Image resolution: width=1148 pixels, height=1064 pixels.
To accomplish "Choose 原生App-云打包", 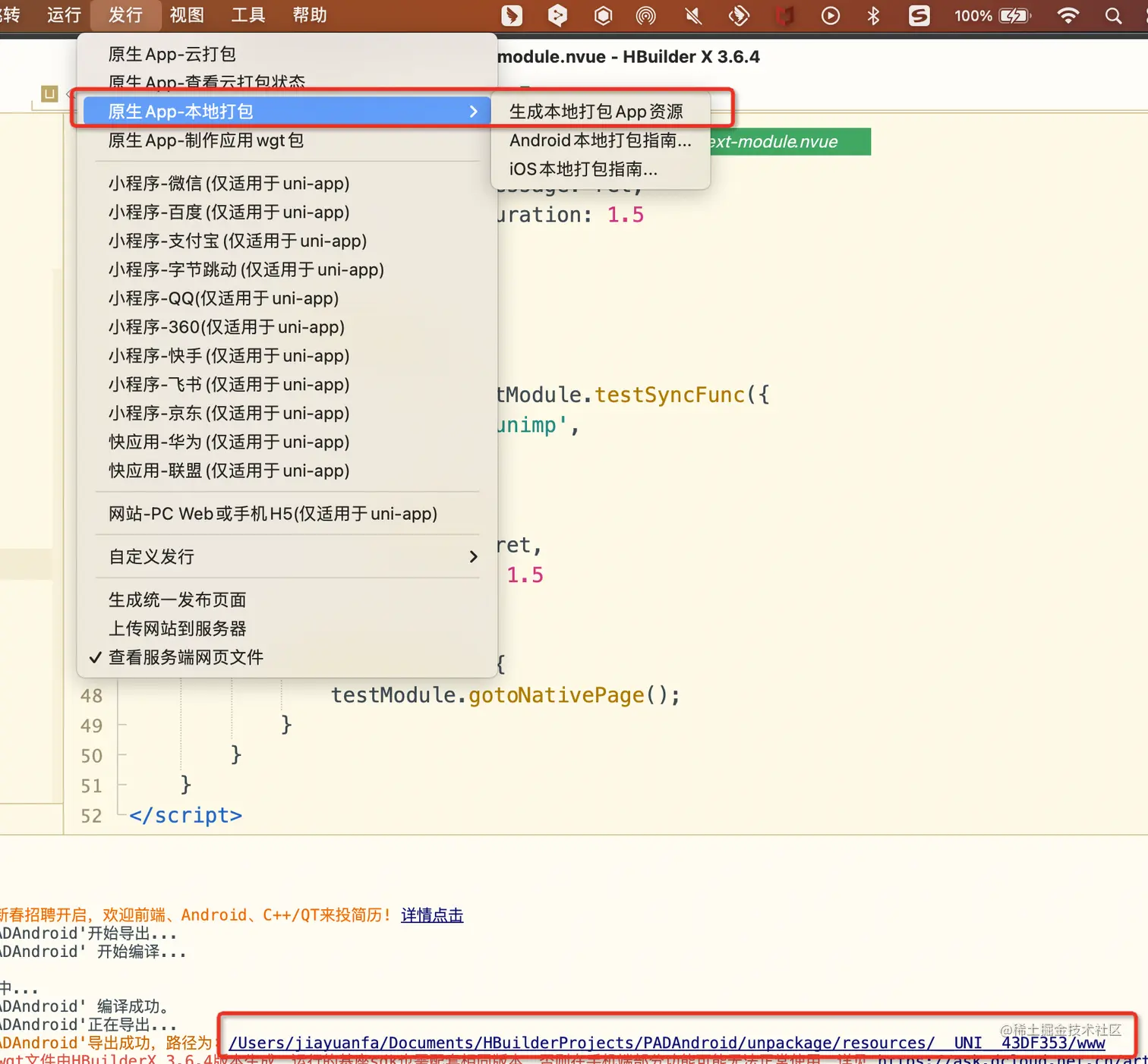I will pyautogui.click(x=287, y=54).
